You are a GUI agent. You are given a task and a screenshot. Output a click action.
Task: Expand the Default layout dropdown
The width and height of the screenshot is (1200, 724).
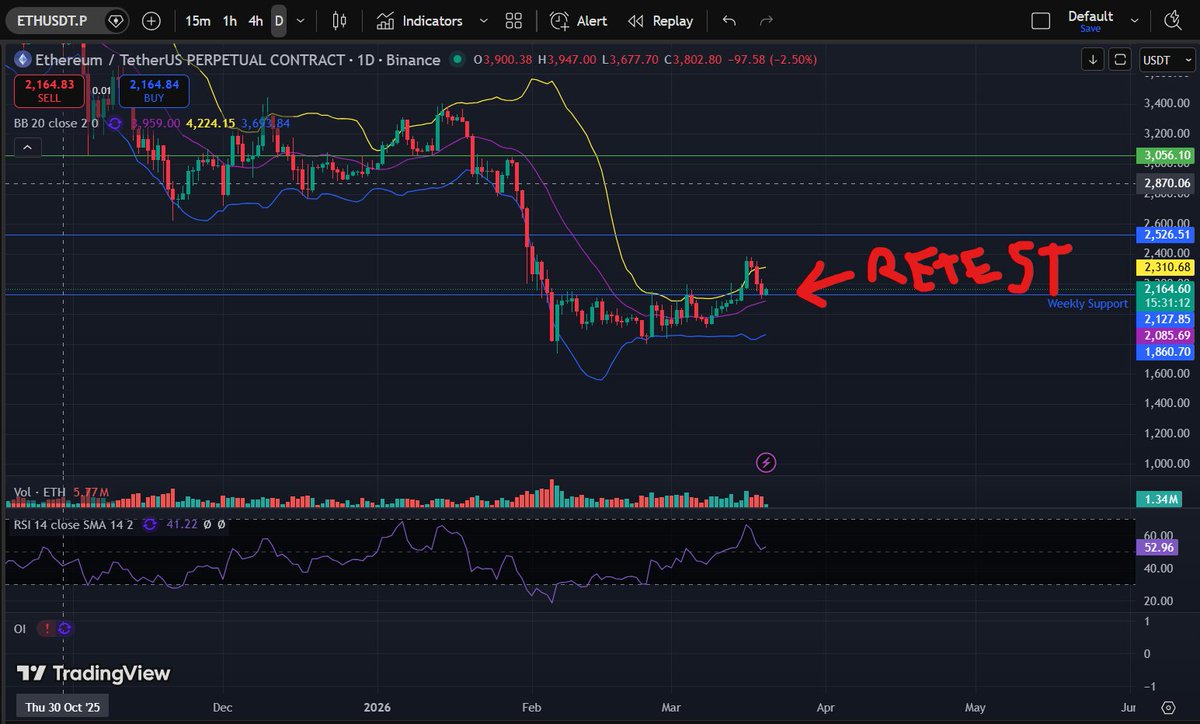[1135, 19]
